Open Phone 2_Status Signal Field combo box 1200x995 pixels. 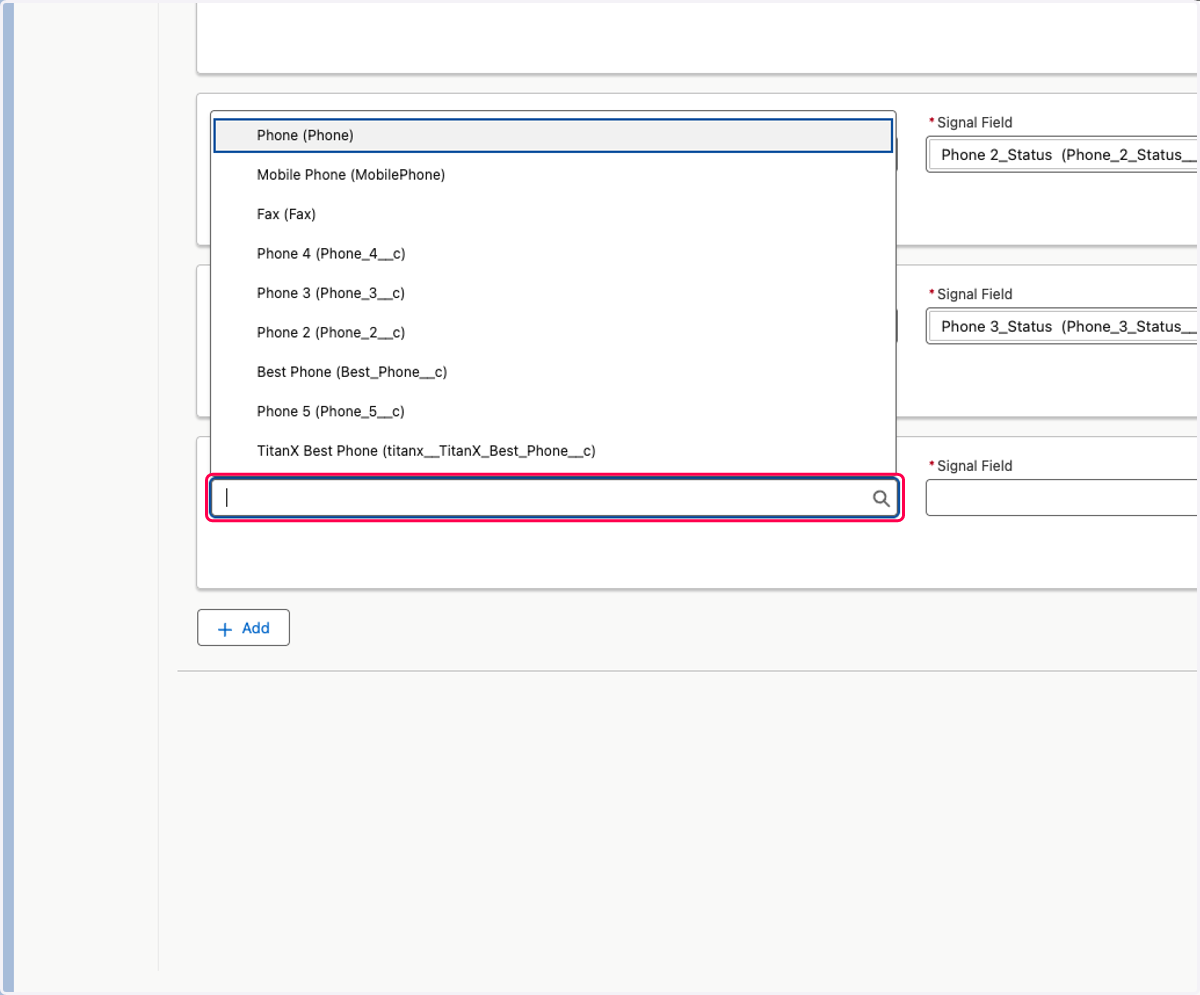tap(1062, 155)
